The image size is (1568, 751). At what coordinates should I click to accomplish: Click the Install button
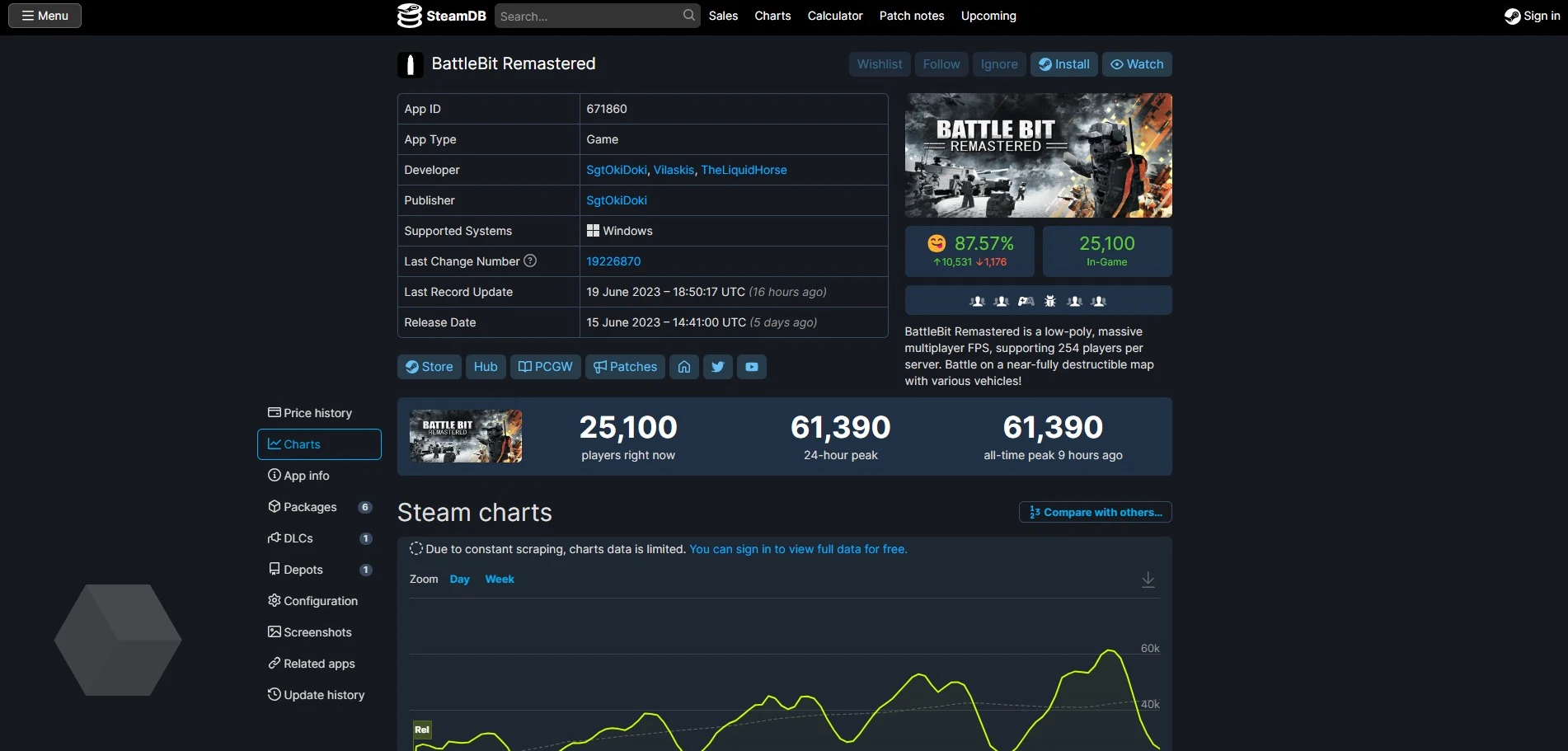pyautogui.click(x=1063, y=64)
